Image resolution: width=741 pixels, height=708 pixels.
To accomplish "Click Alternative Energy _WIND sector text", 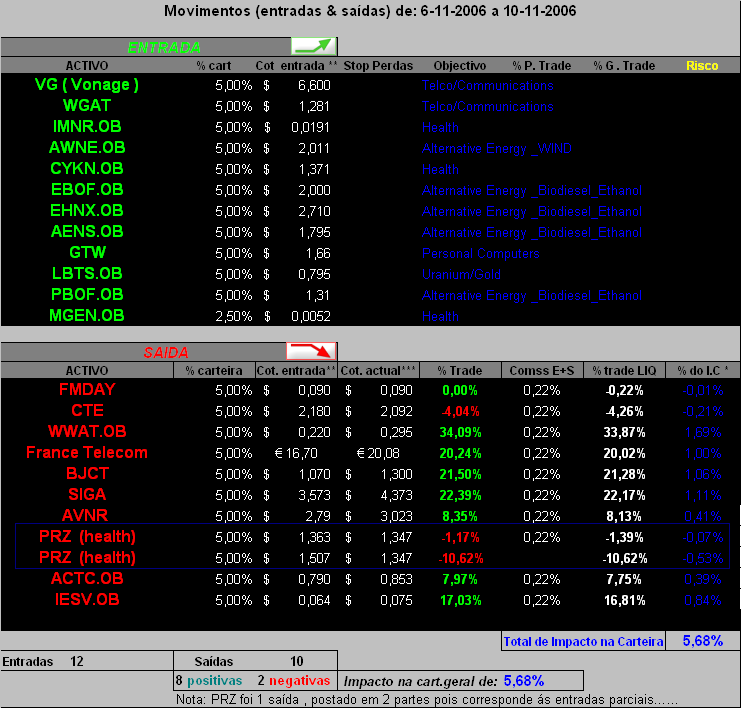I will point(497,148).
